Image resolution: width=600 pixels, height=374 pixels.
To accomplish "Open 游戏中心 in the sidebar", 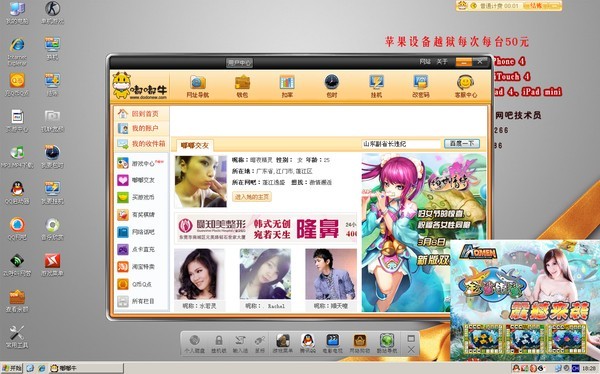I will point(140,163).
